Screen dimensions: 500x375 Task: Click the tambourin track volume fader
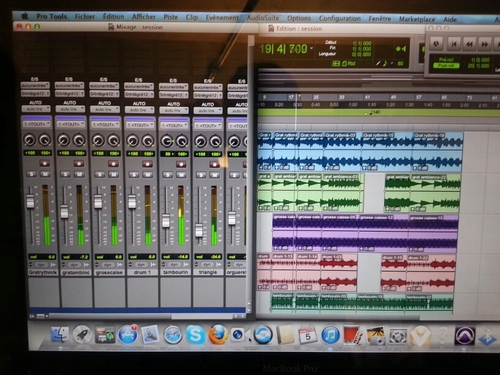166,221
